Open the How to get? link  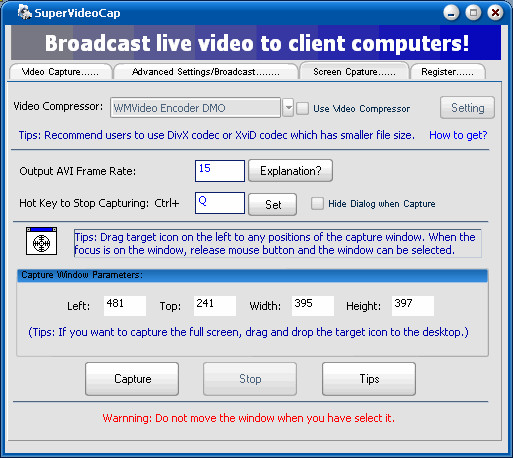[458, 135]
